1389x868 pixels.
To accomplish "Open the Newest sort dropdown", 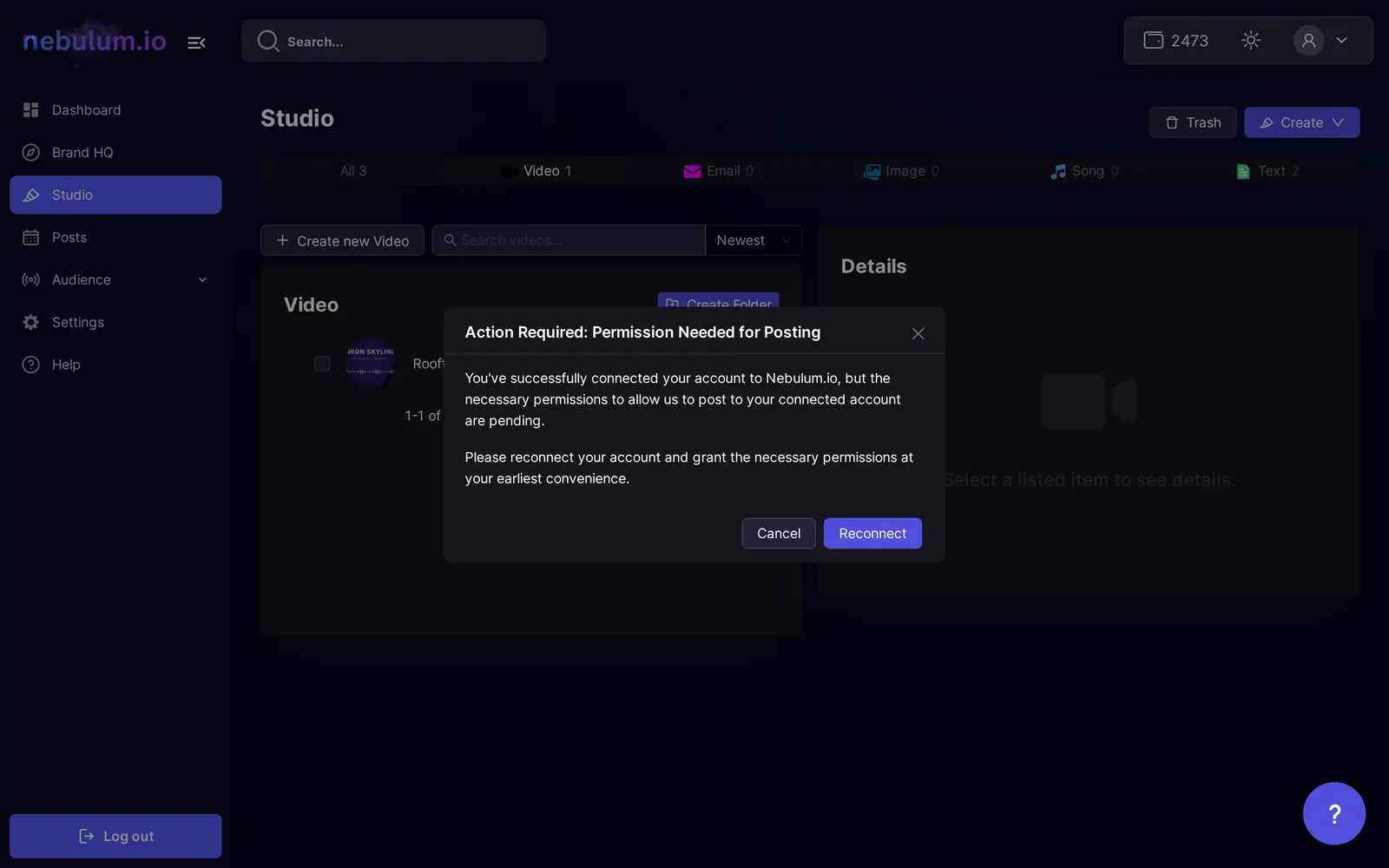I will pos(754,240).
